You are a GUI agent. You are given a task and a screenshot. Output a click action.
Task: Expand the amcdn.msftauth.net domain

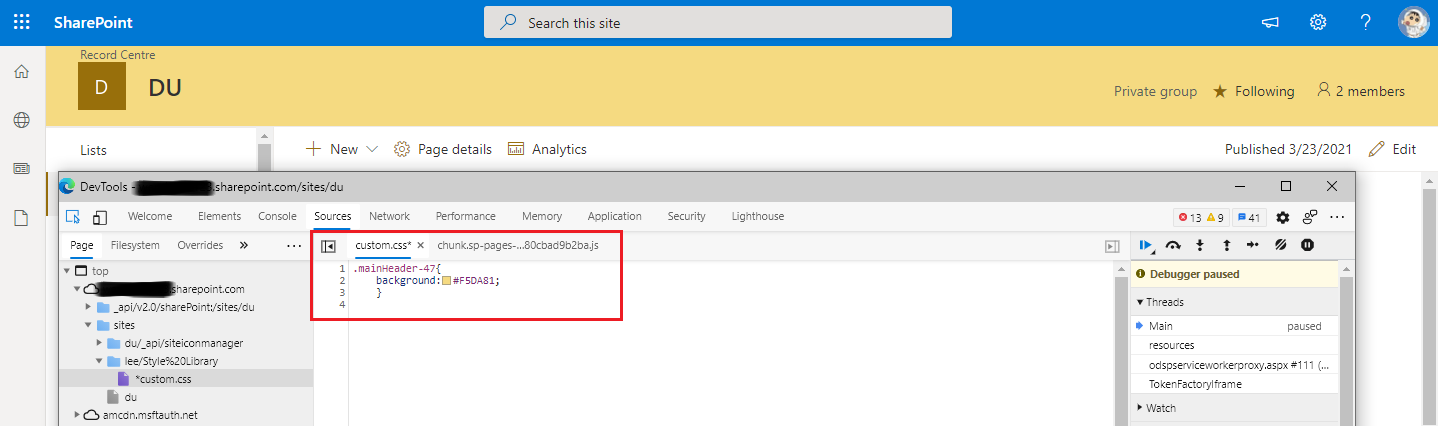(x=78, y=415)
